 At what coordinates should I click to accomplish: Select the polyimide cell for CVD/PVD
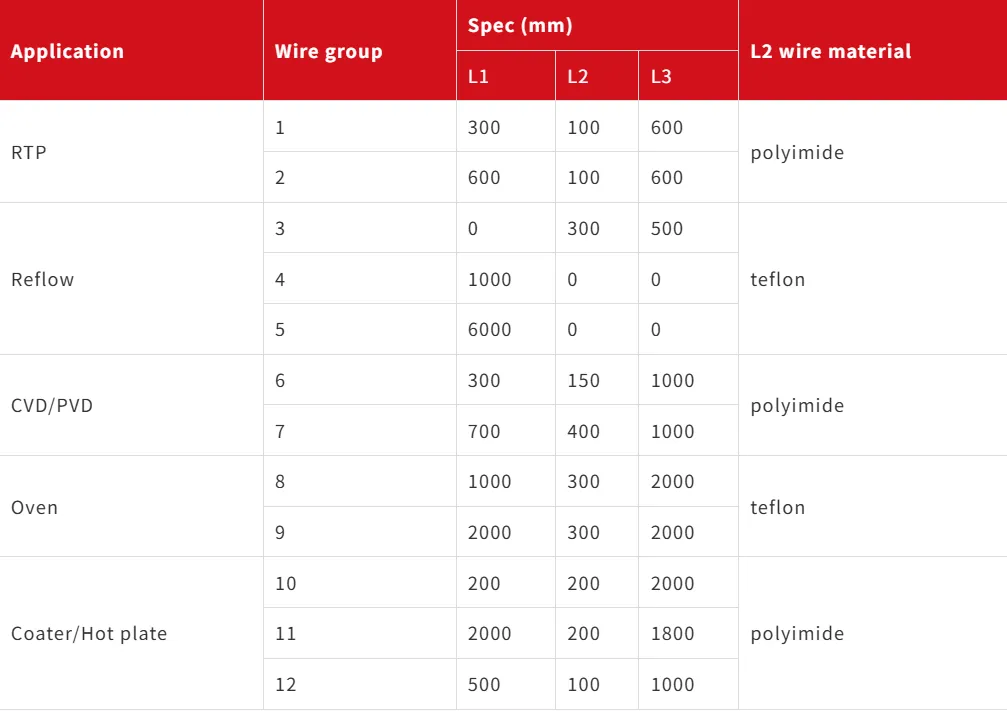coord(797,406)
